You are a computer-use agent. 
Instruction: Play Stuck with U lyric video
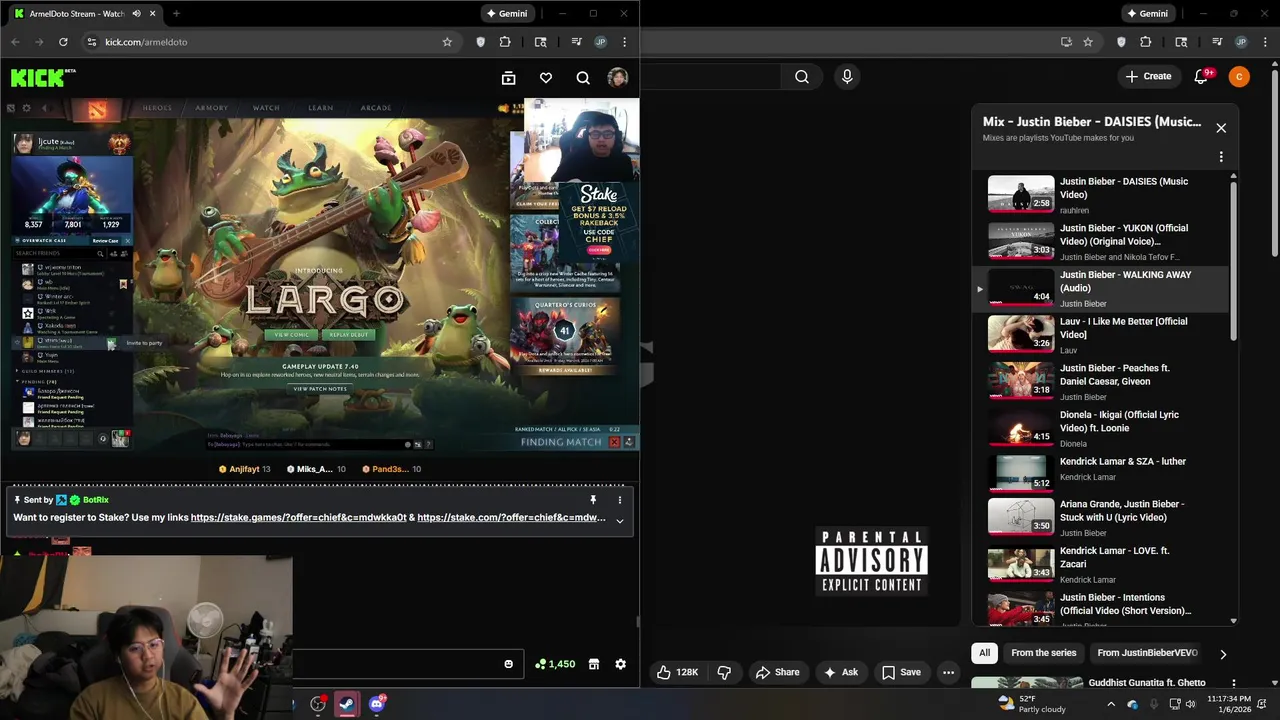1099,518
